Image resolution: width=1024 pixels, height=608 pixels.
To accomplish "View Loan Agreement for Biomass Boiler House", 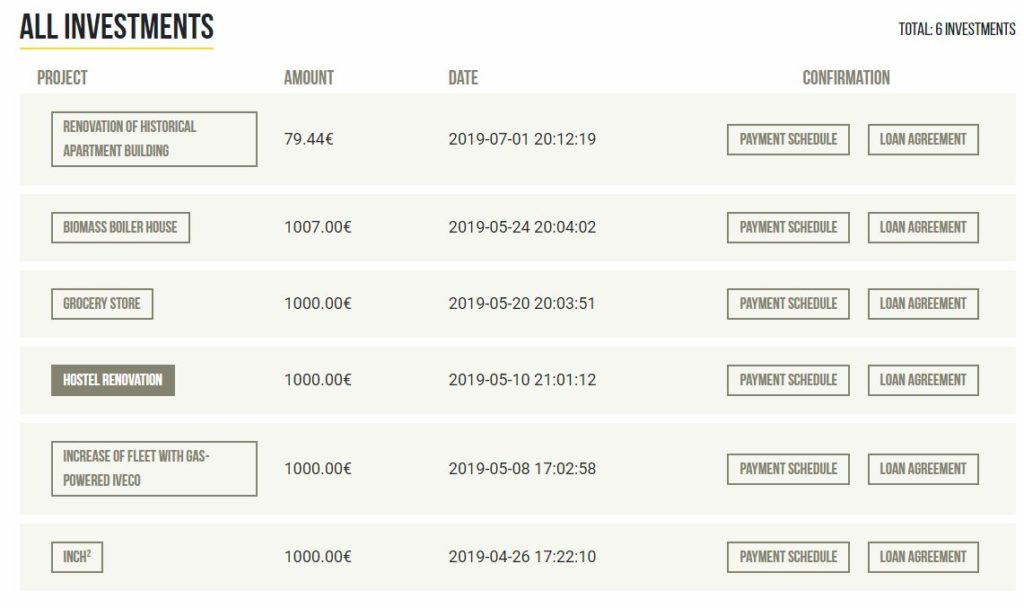I will (x=923, y=227).
